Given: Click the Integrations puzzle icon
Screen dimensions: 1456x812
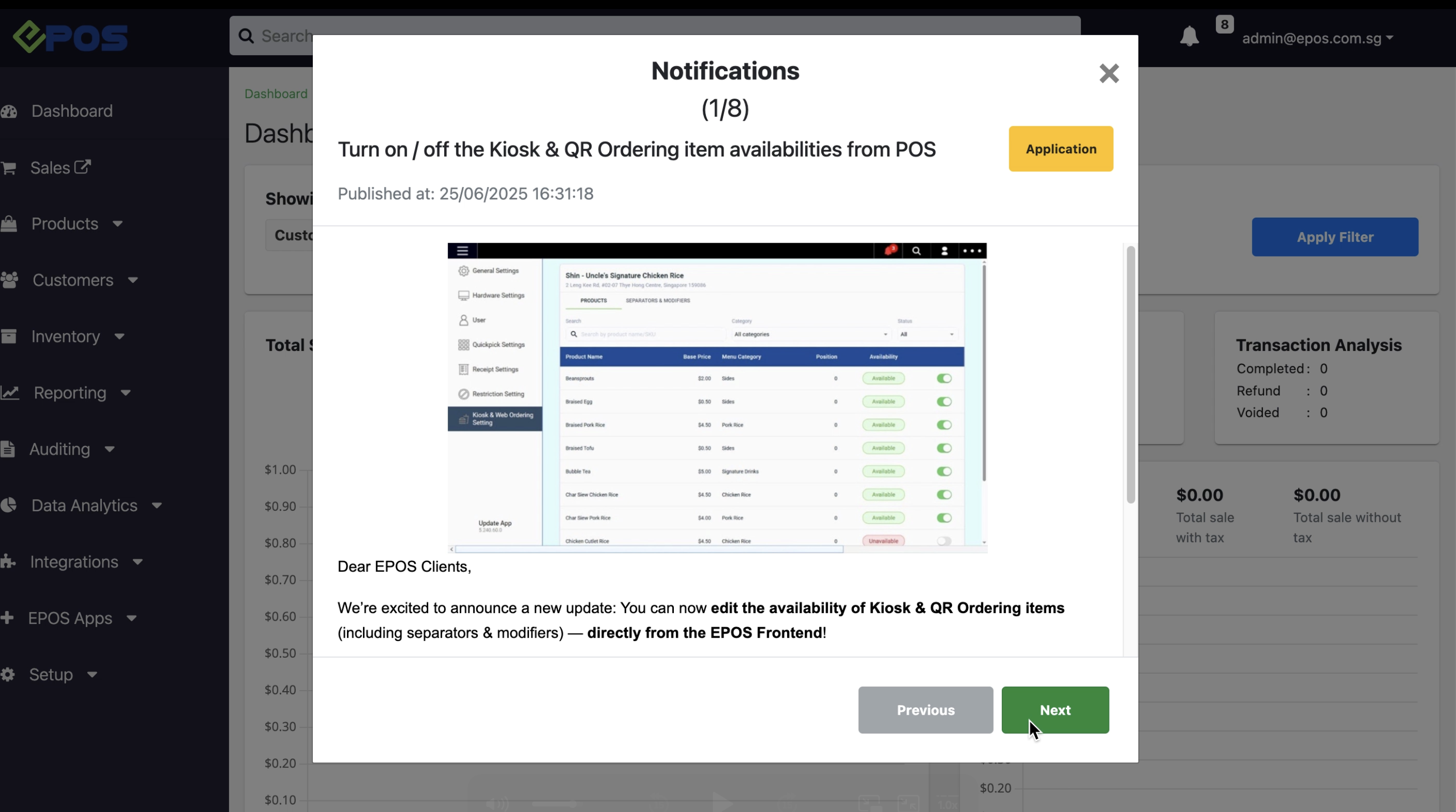Looking at the screenshot, I should click(x=8, y=561).
